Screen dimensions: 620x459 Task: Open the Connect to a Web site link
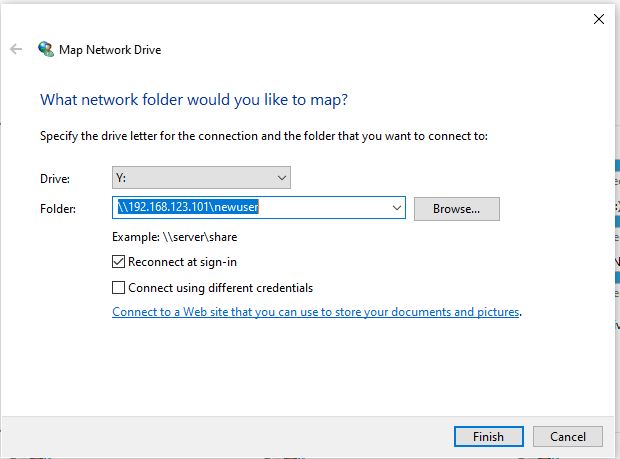tap(316, 312)
